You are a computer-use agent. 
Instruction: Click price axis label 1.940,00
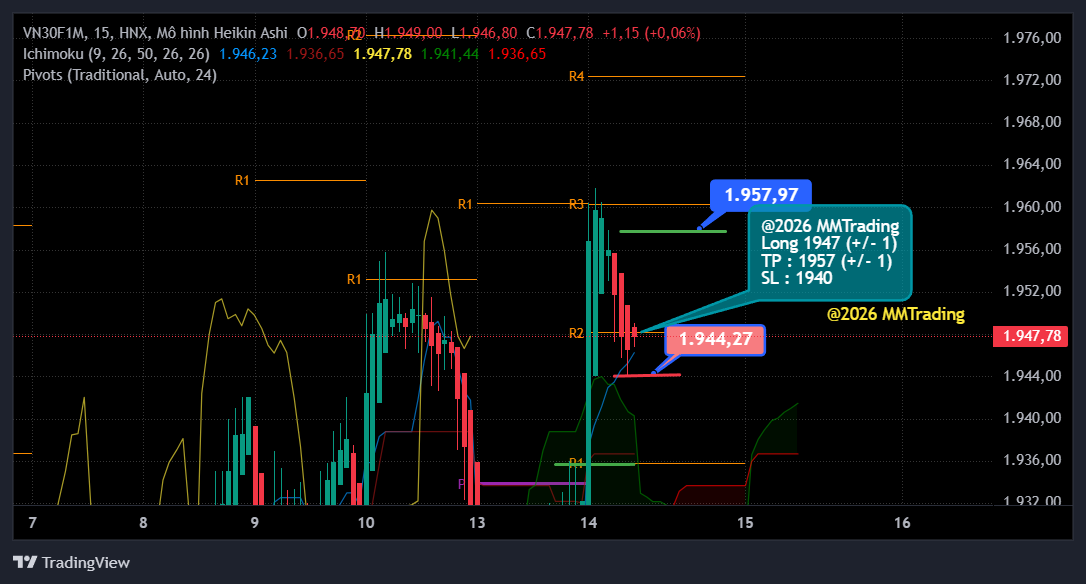(1032, 418)
